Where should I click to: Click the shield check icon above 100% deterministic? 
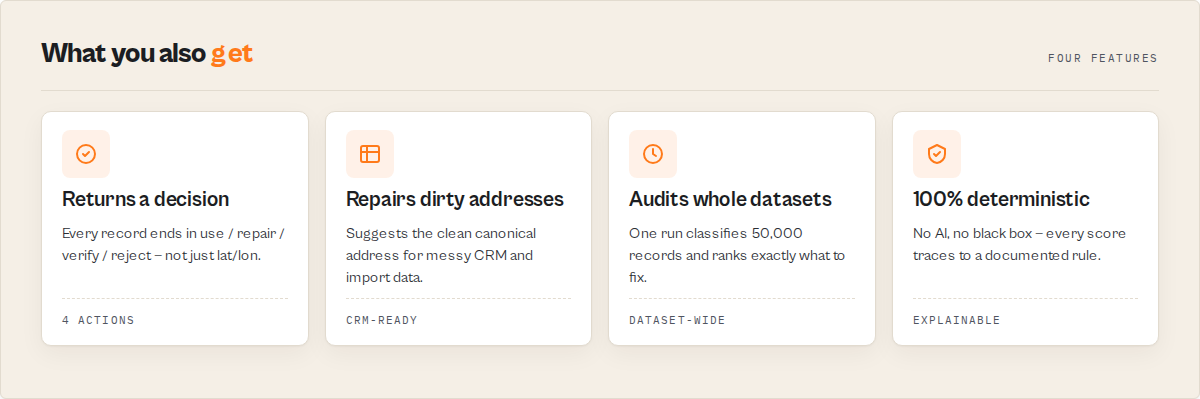coord(937,154)
